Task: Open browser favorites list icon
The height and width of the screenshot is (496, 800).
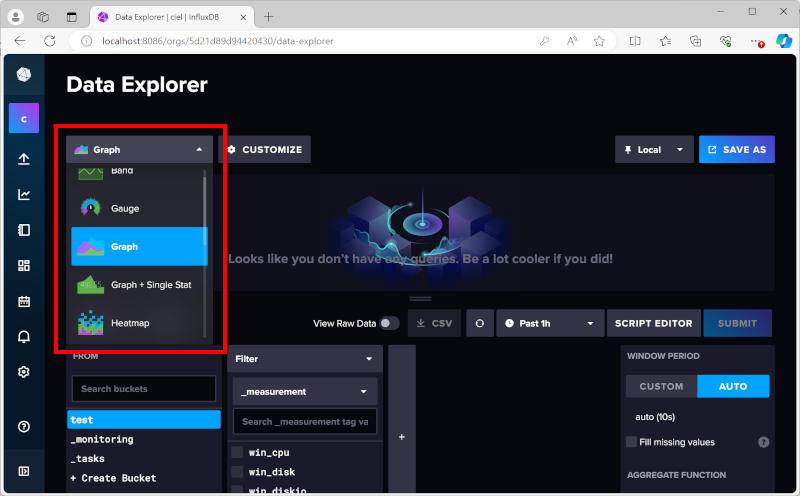Action: pos(665,41)
